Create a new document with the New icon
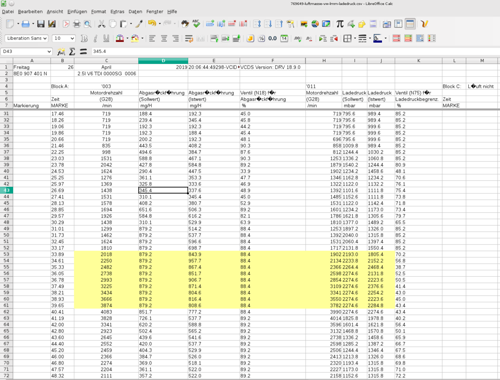The height and width of the screenshot is (380, 500). (10, 24)
